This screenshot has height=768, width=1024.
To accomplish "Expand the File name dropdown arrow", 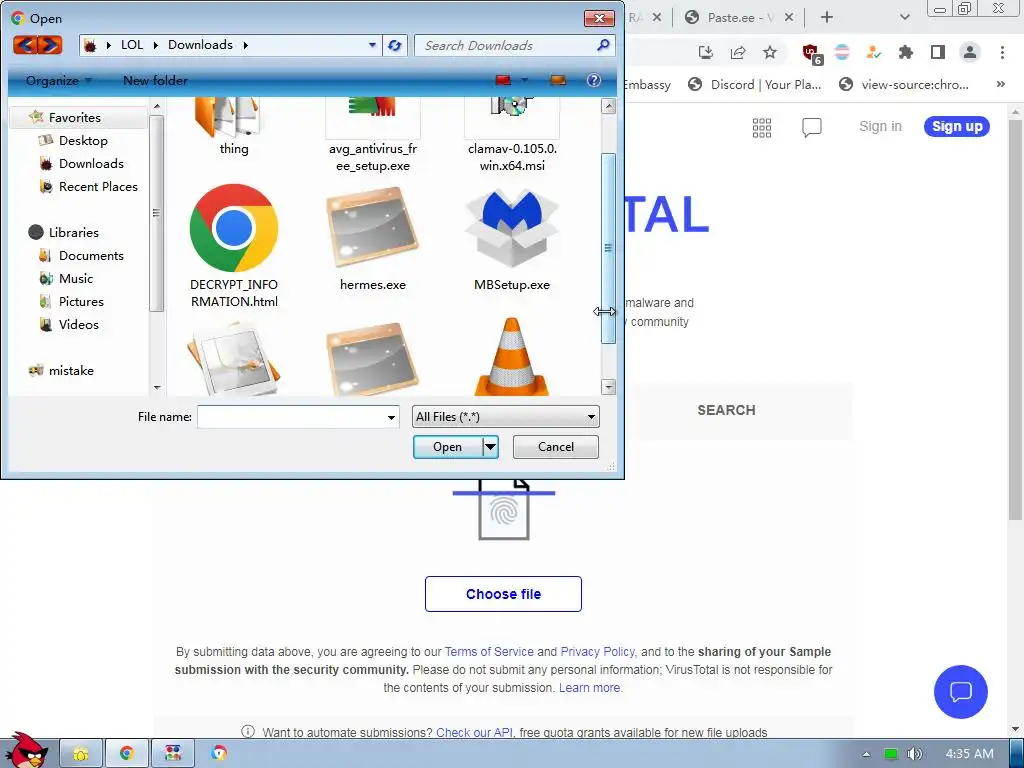I will pyautogui.click(x=391, y=417).
